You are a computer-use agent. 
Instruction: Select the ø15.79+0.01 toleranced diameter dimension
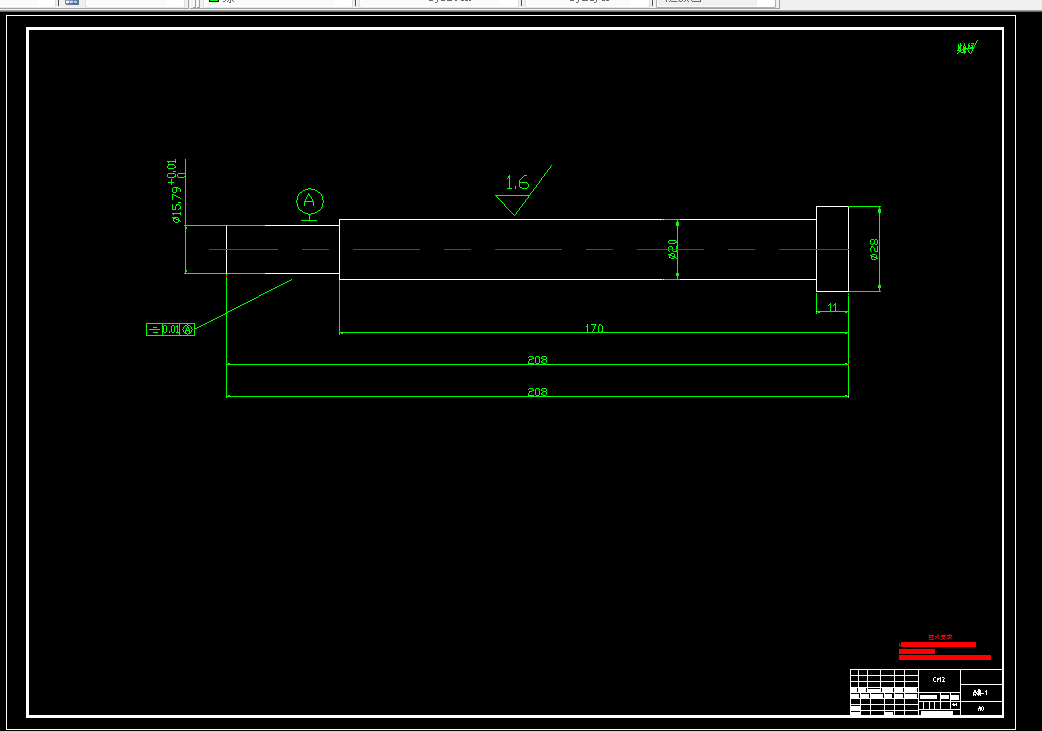[176, 191]
